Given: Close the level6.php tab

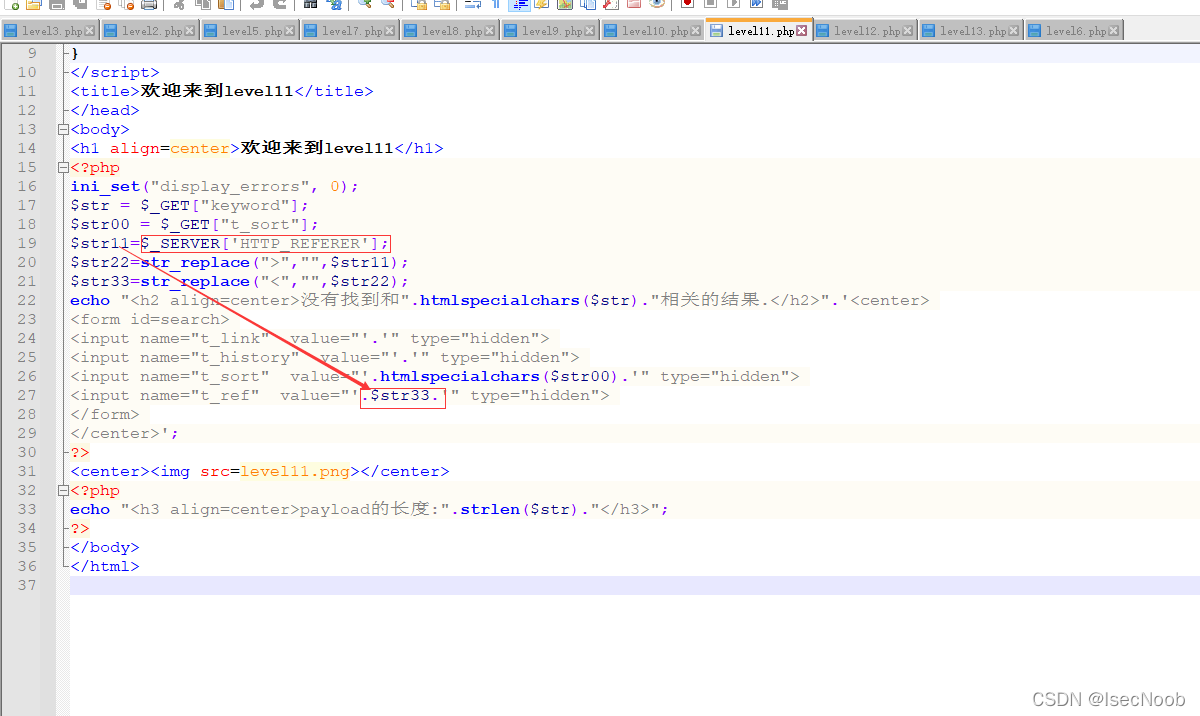Looking at the screenshot, I should tap(1114, 32).
